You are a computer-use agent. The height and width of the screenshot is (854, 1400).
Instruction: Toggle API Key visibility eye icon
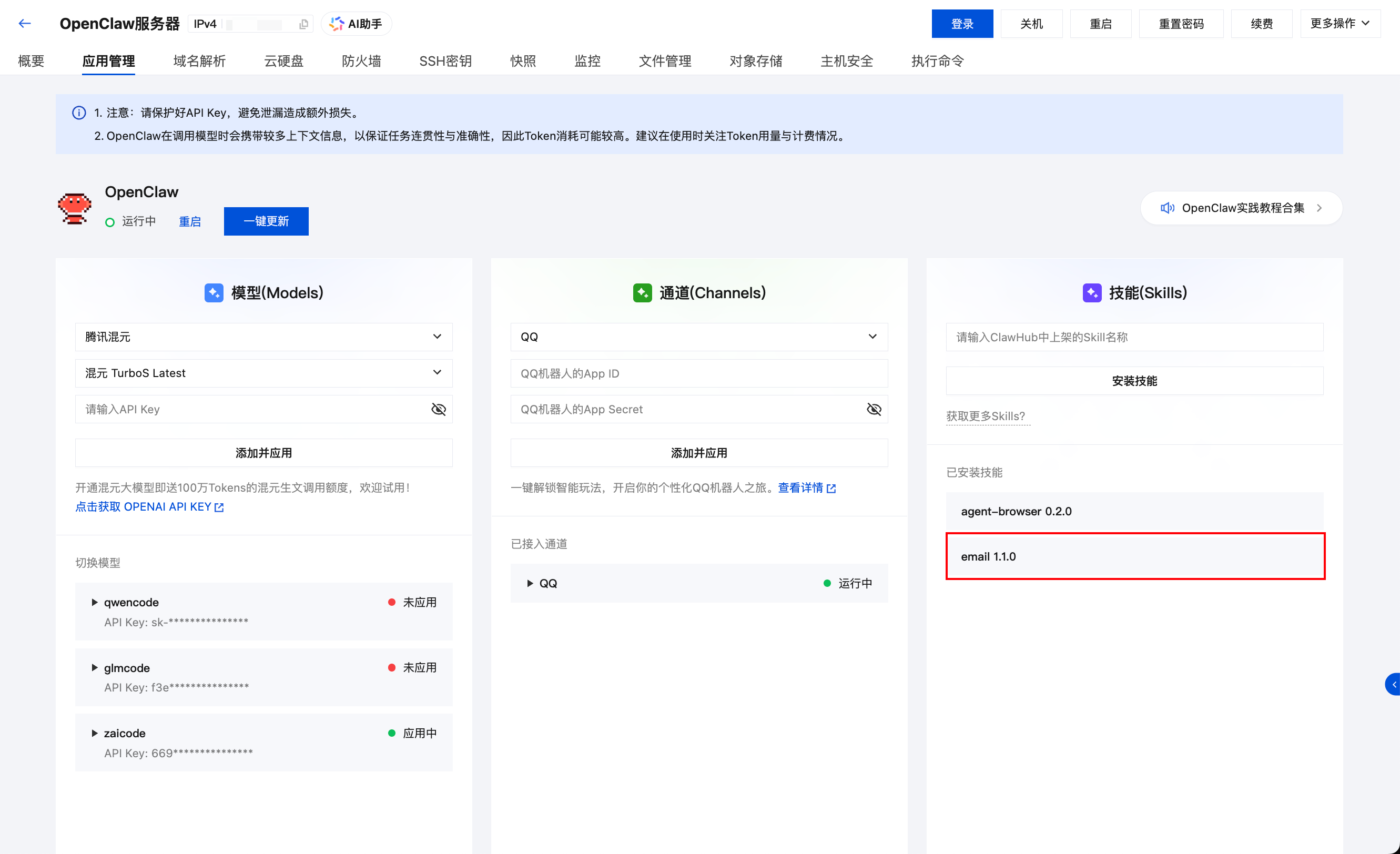point(438,409)
